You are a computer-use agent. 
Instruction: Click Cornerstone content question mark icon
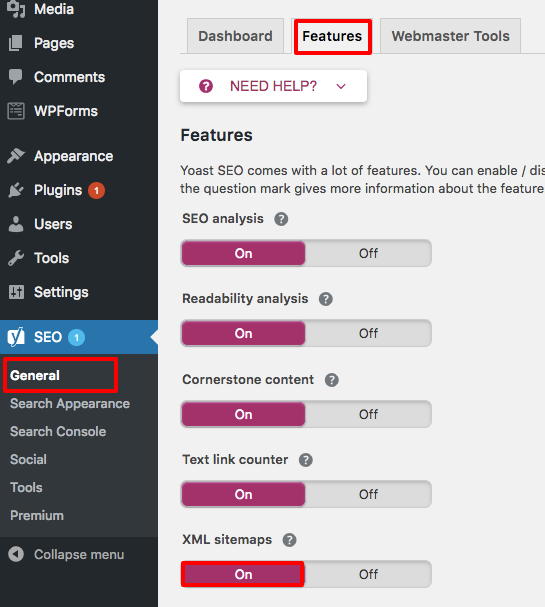pos(332,380)
